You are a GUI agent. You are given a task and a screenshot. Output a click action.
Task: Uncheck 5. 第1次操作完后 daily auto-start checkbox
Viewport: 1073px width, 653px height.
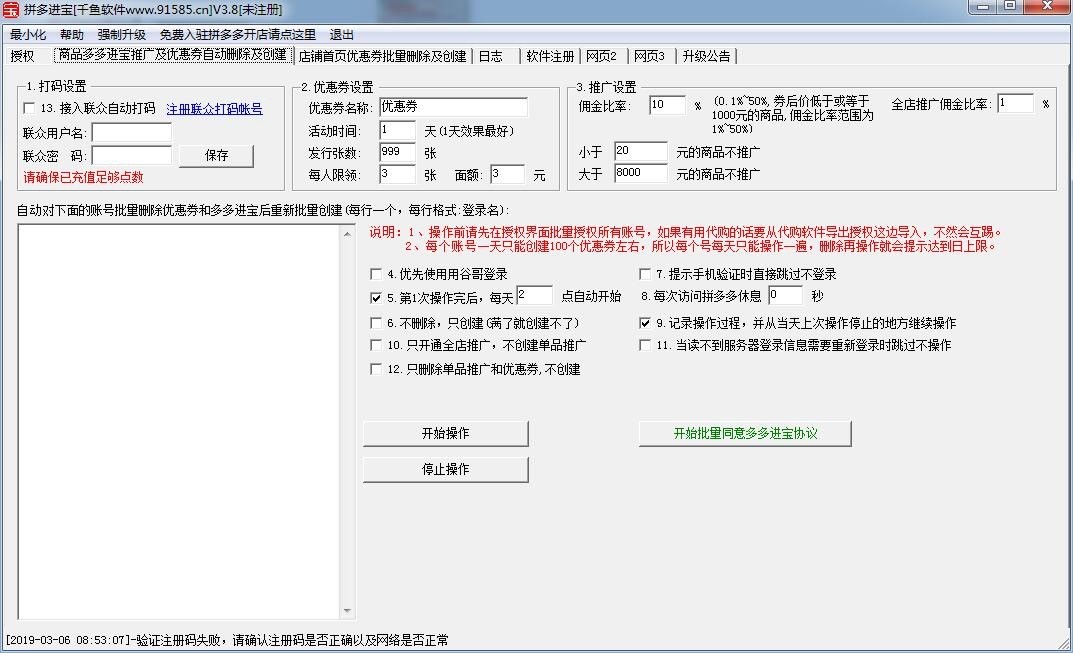pyautogui.click(x=376, y=297)
